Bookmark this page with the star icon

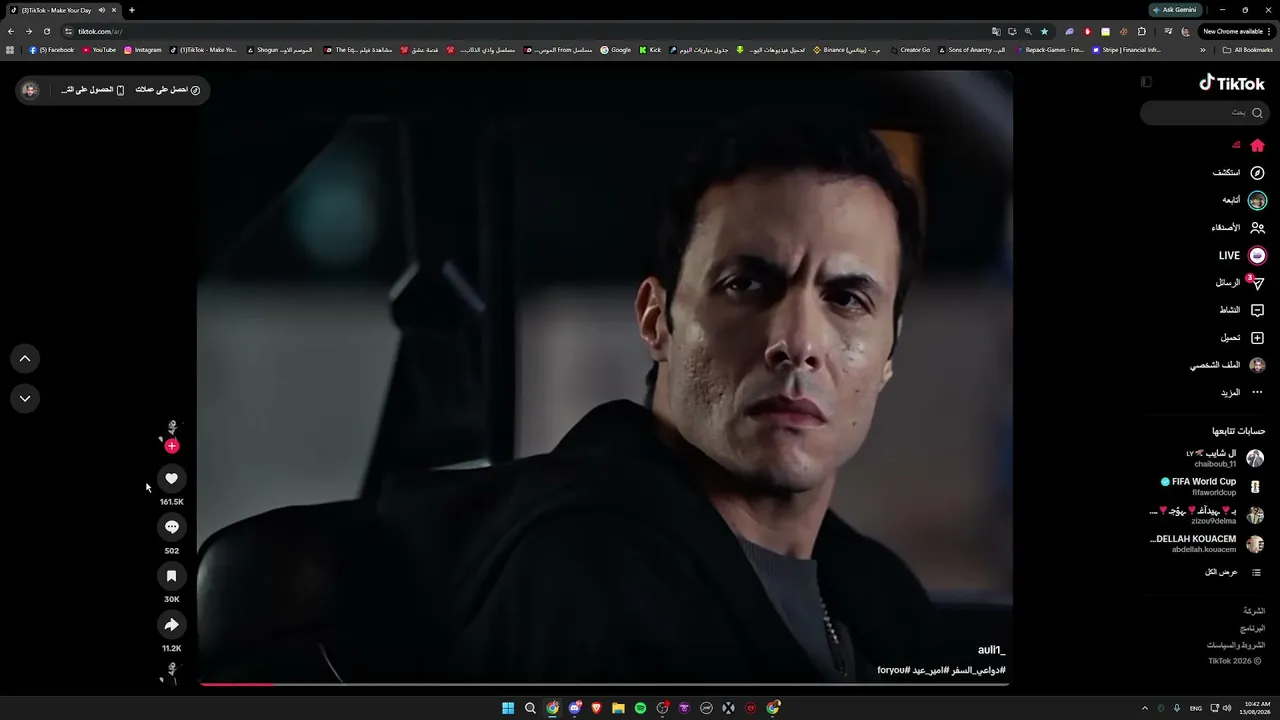click(x=1044, y=31)
